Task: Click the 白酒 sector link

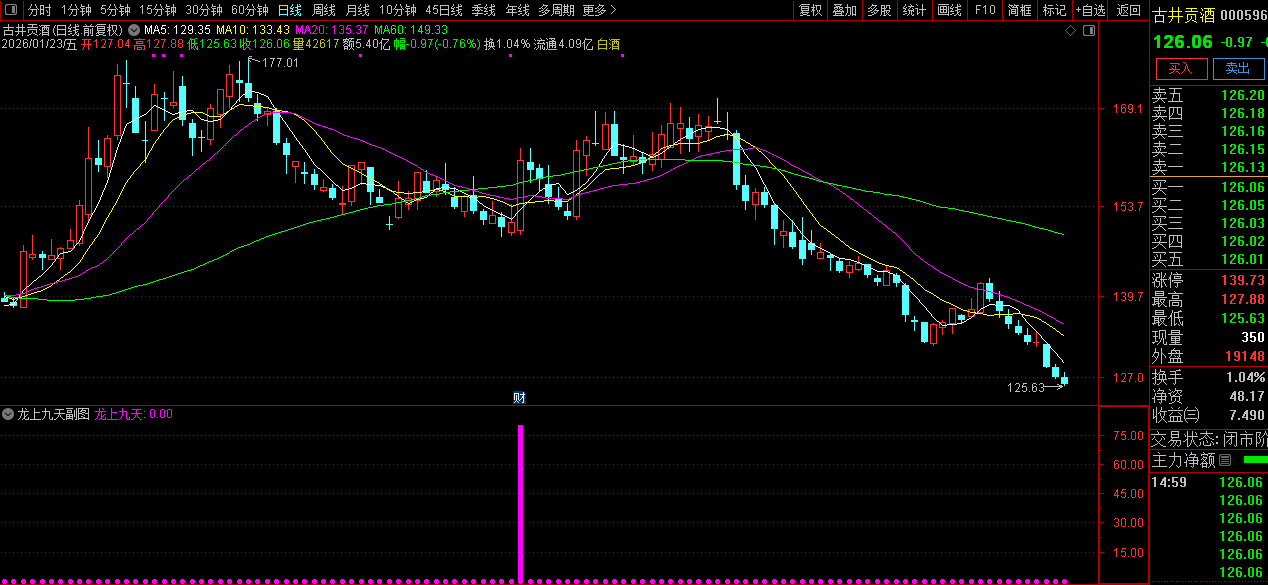Action: [608, 44]
